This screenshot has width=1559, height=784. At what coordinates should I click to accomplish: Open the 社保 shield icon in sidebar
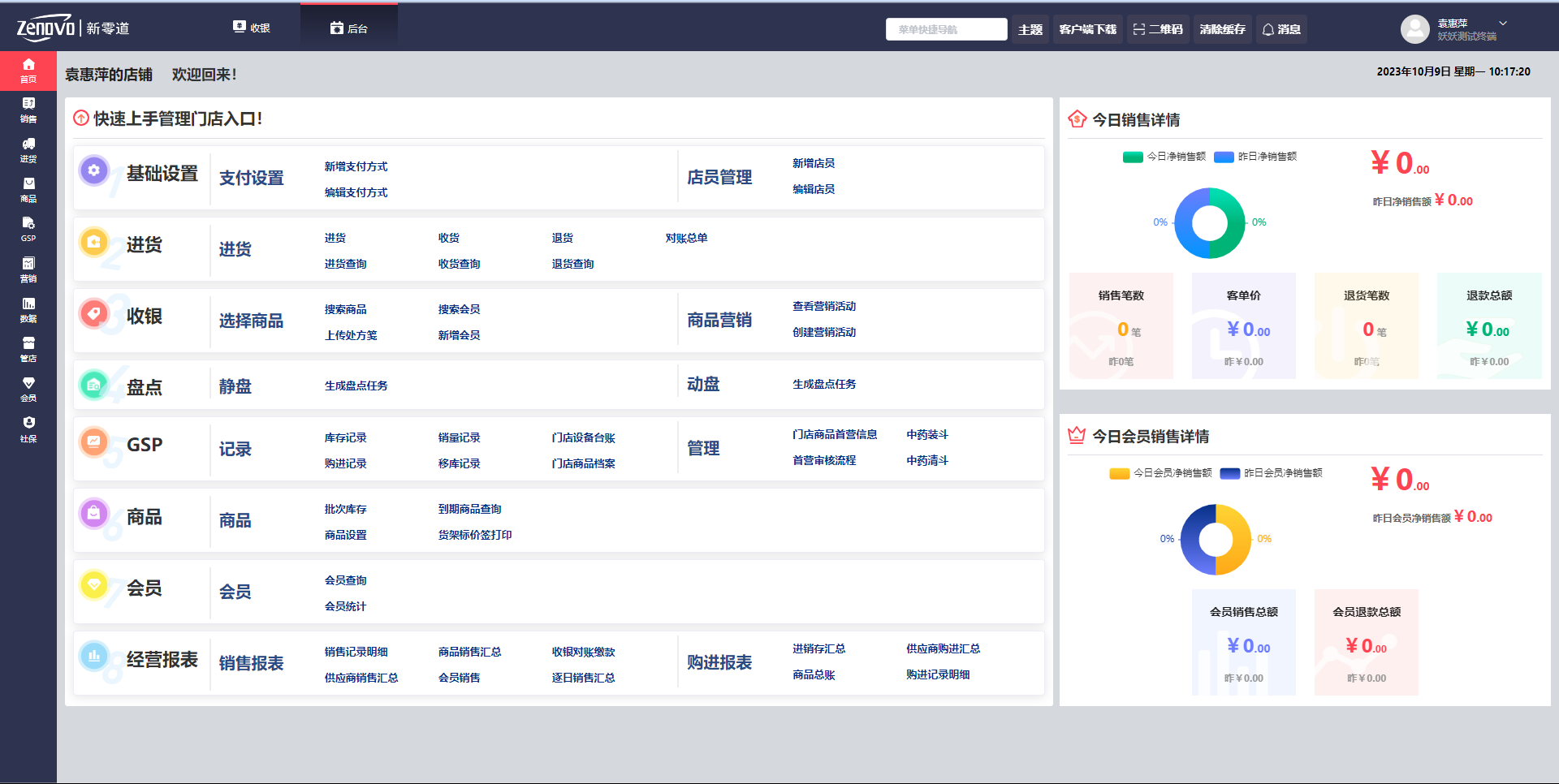(28, 429)
